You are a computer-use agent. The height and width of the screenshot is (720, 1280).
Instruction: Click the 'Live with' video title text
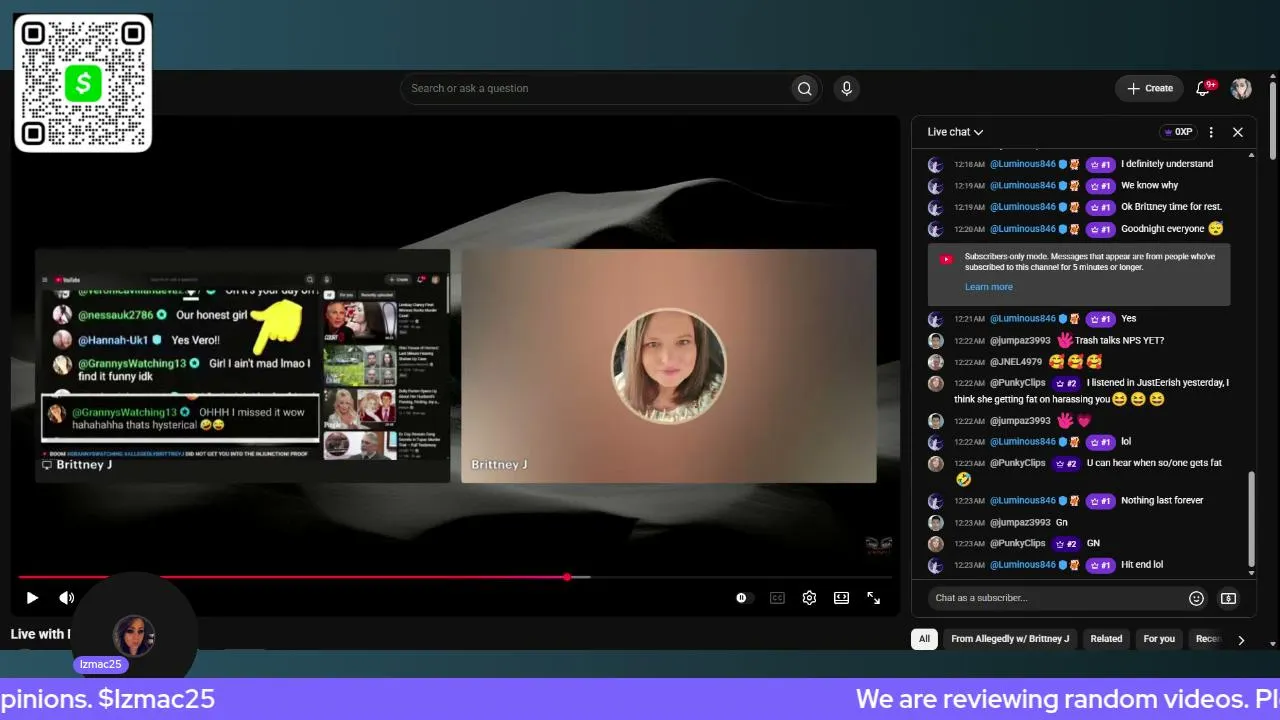[x=40, y=634]
